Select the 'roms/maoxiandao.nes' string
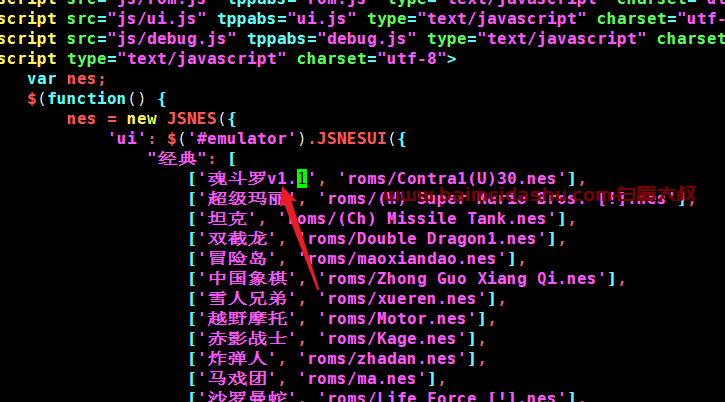The image size is (725, 402). click(402, 259)
